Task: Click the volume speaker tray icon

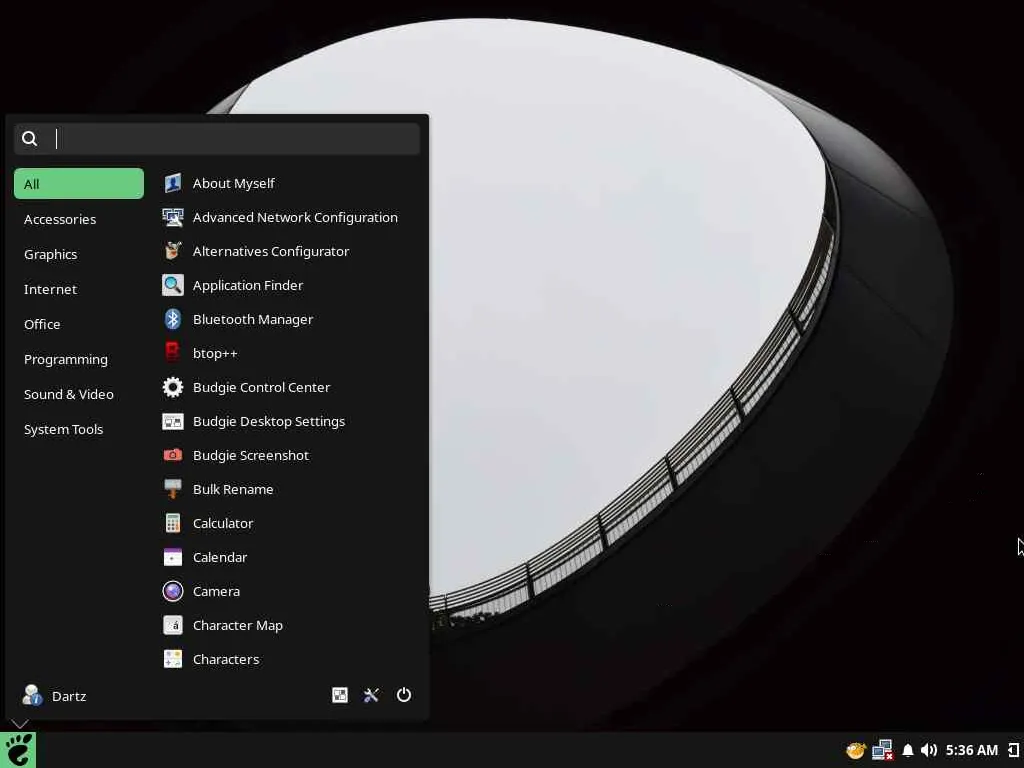Action: [x=929, y=750]
